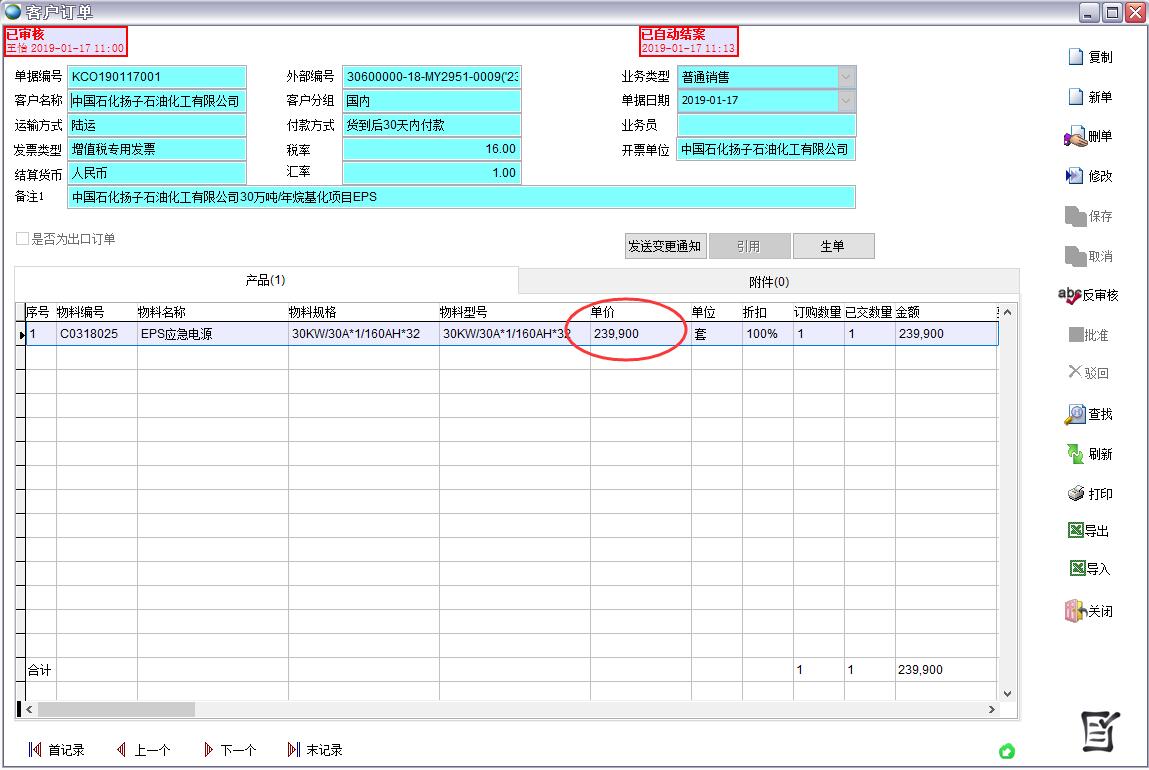Click the 生单 button
The width and height of the screenshot is (1149, 770).
(x=832, y=246)
